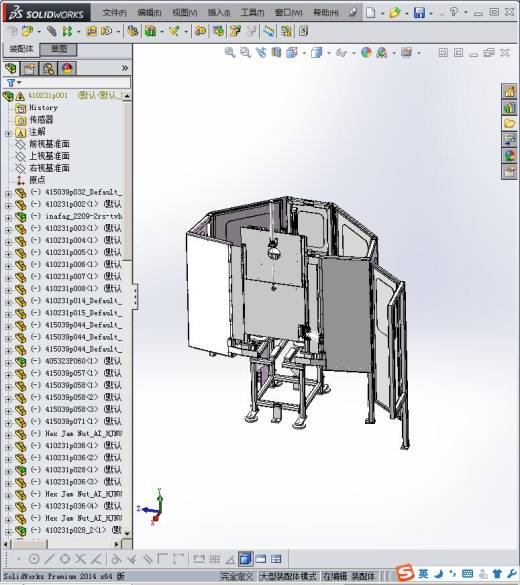
Task: Open the dropdown arrow beside New document
Action: click(382, 13)
